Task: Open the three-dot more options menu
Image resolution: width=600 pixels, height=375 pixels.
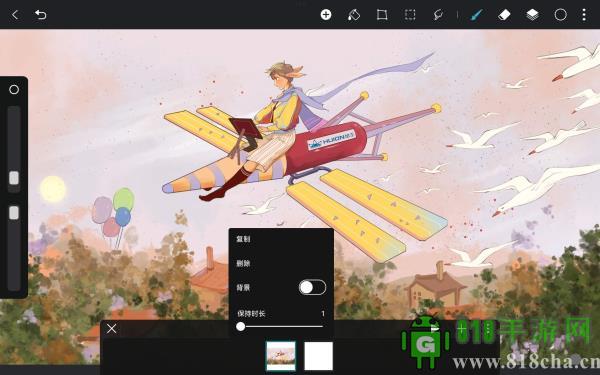Action: 584,15
